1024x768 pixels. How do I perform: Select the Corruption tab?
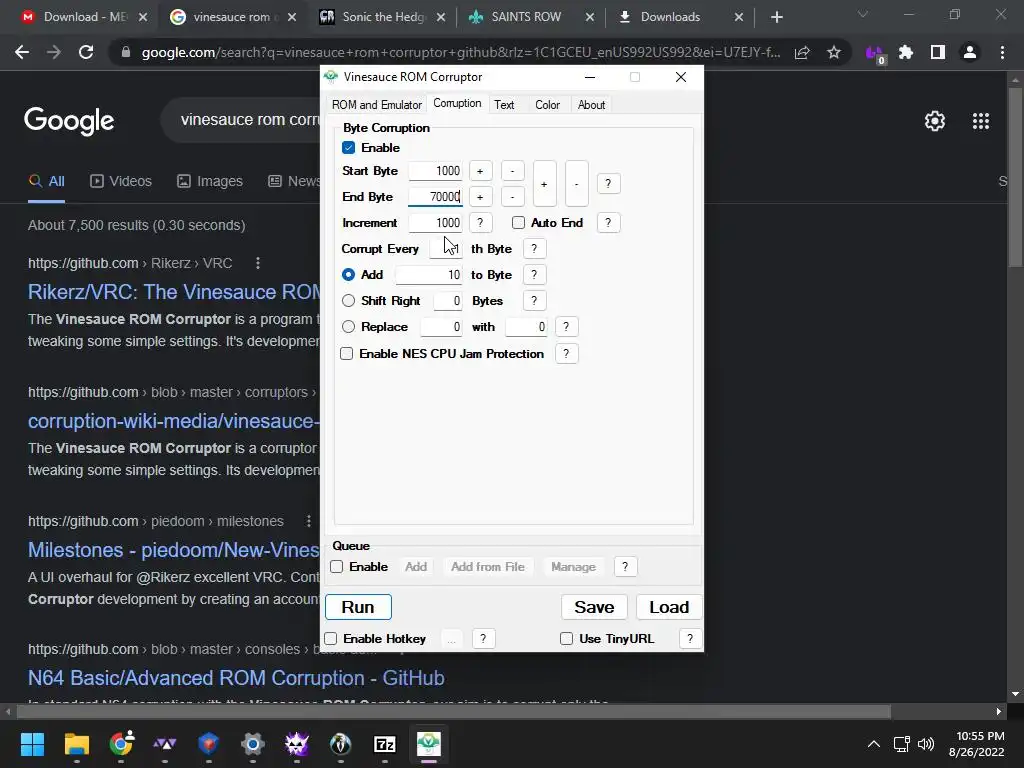tap(457, 103)
